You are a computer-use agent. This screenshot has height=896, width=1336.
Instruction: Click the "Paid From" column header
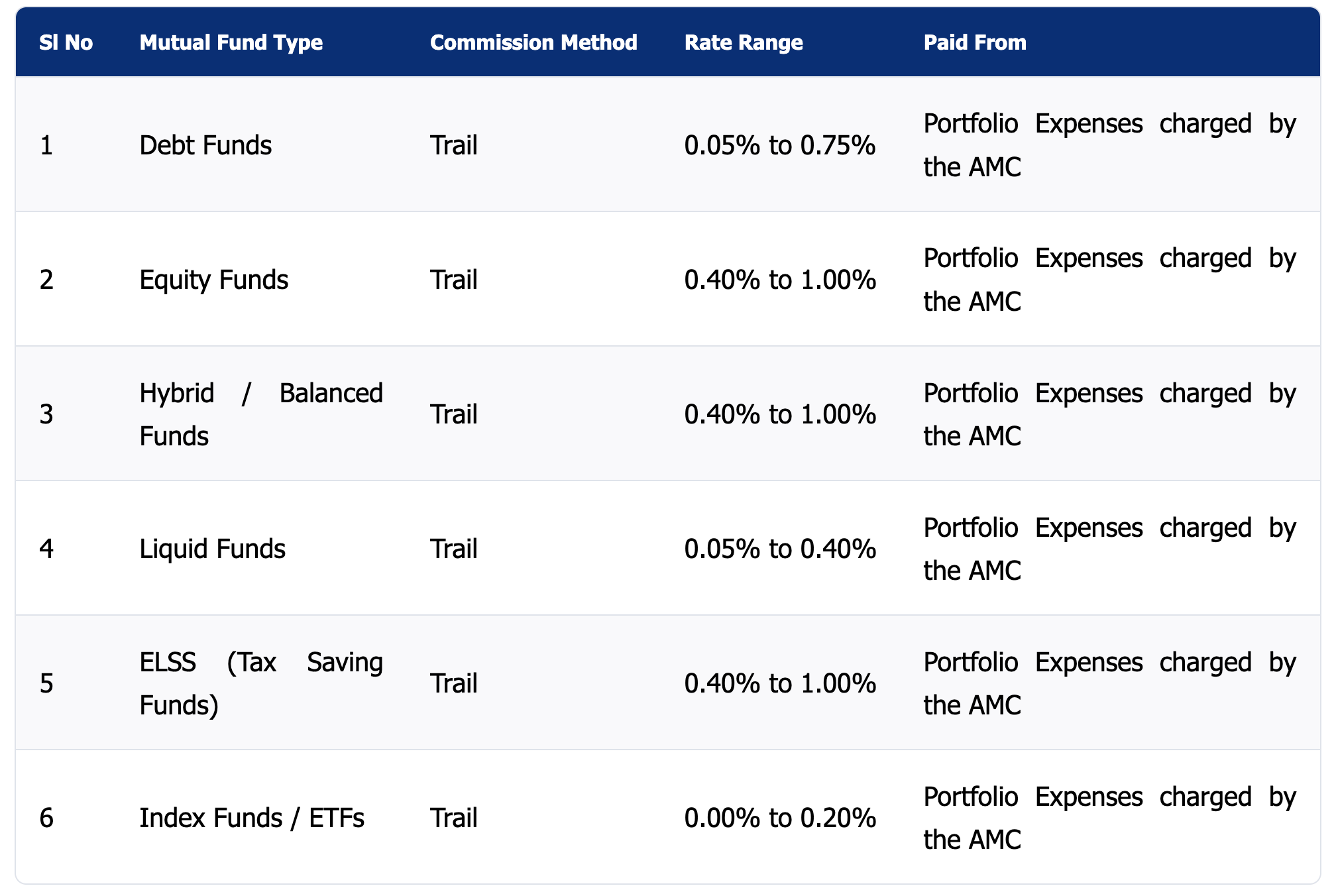tap(974, 42)
